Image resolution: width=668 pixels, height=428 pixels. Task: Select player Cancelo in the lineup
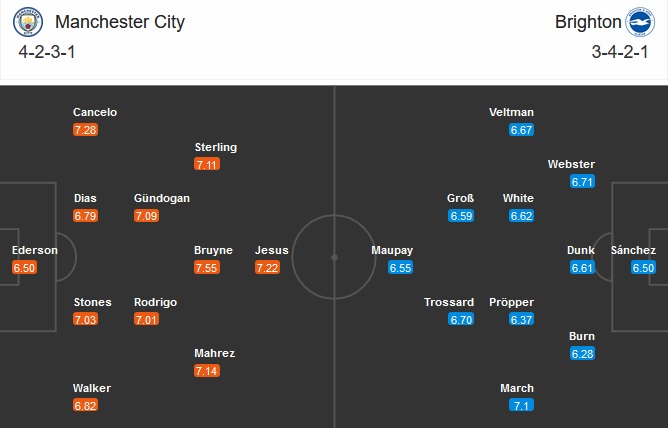(x=92, y=112)
